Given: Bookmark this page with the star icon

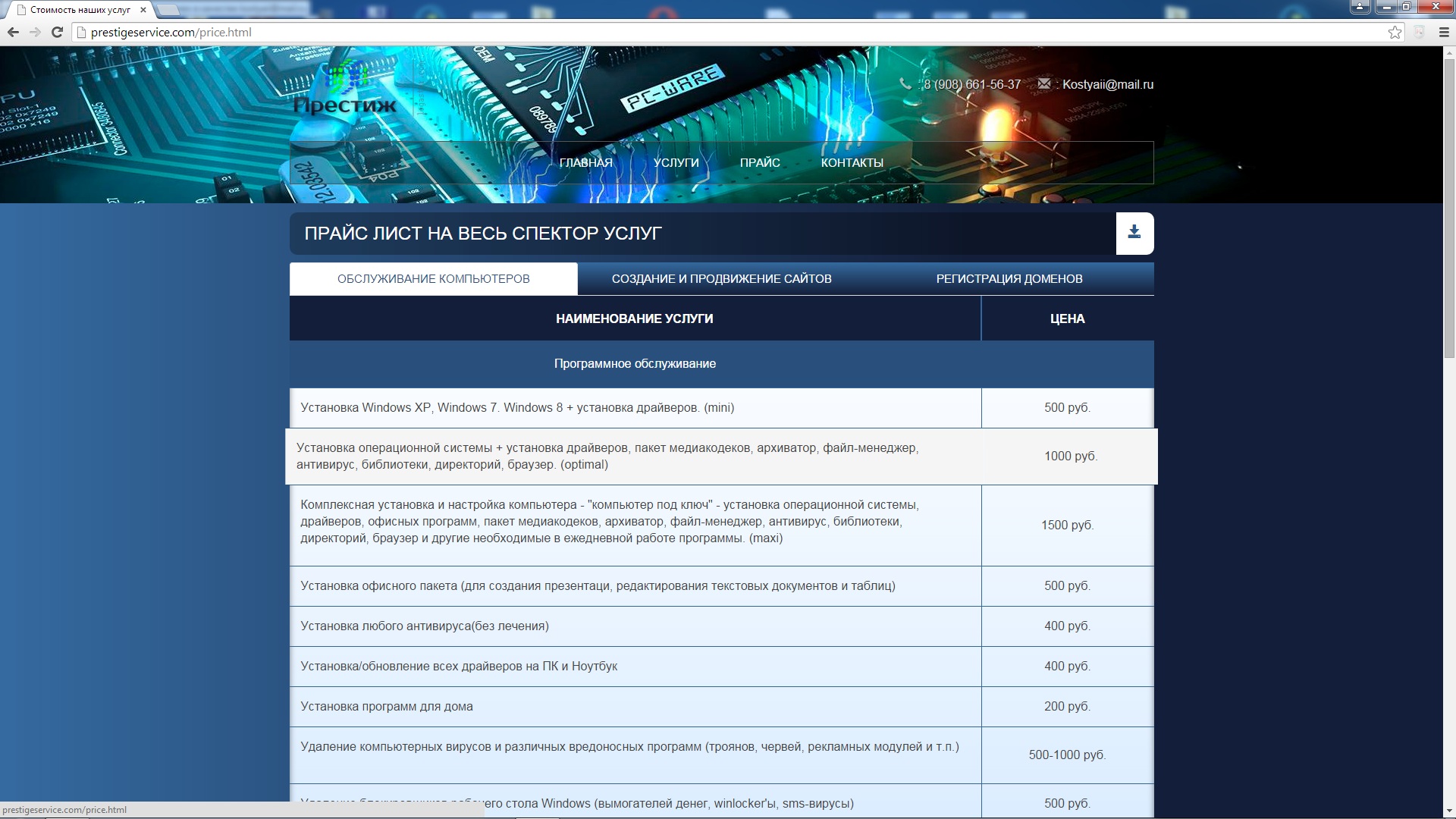Looking at the screenshot, I should 1395,33.
